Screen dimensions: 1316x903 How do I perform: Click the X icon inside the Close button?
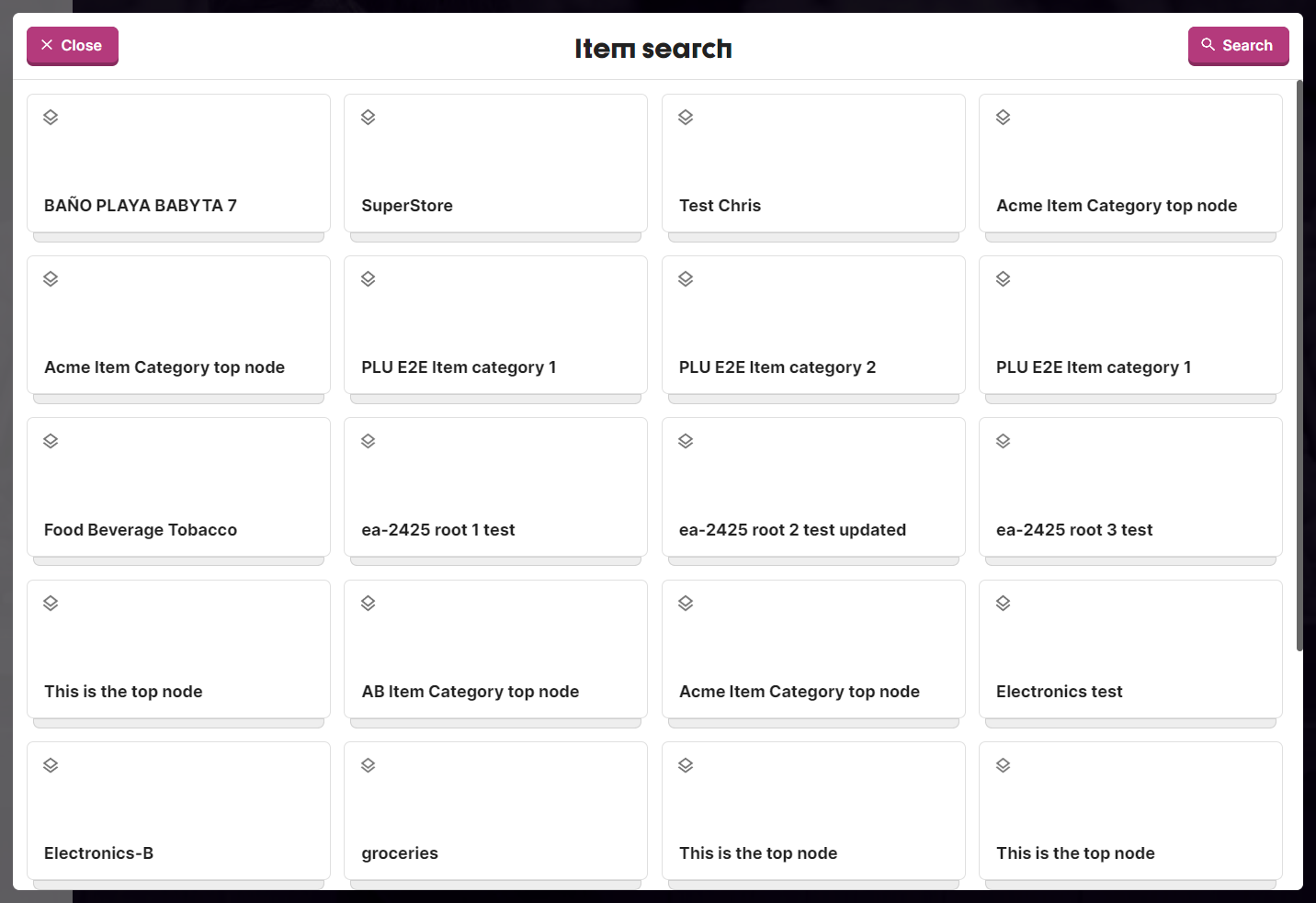(47, 43)
